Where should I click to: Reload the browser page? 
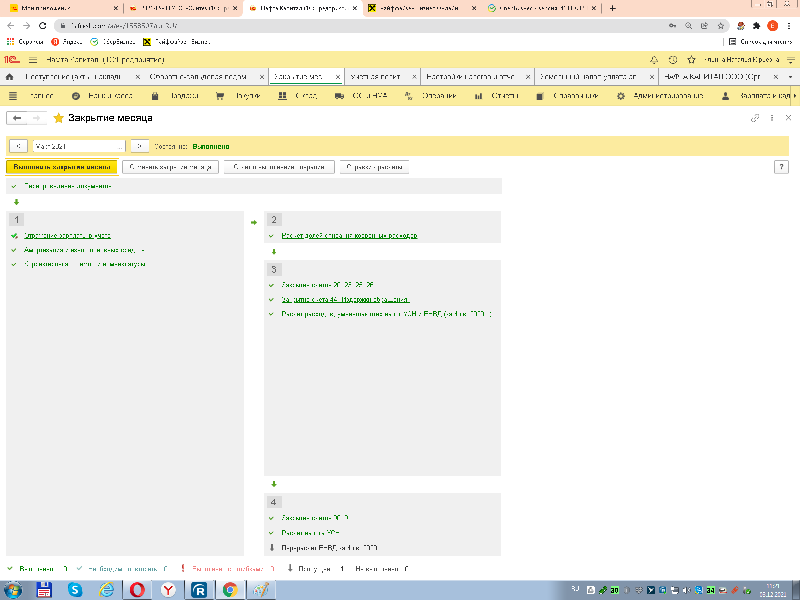[43, 26]
